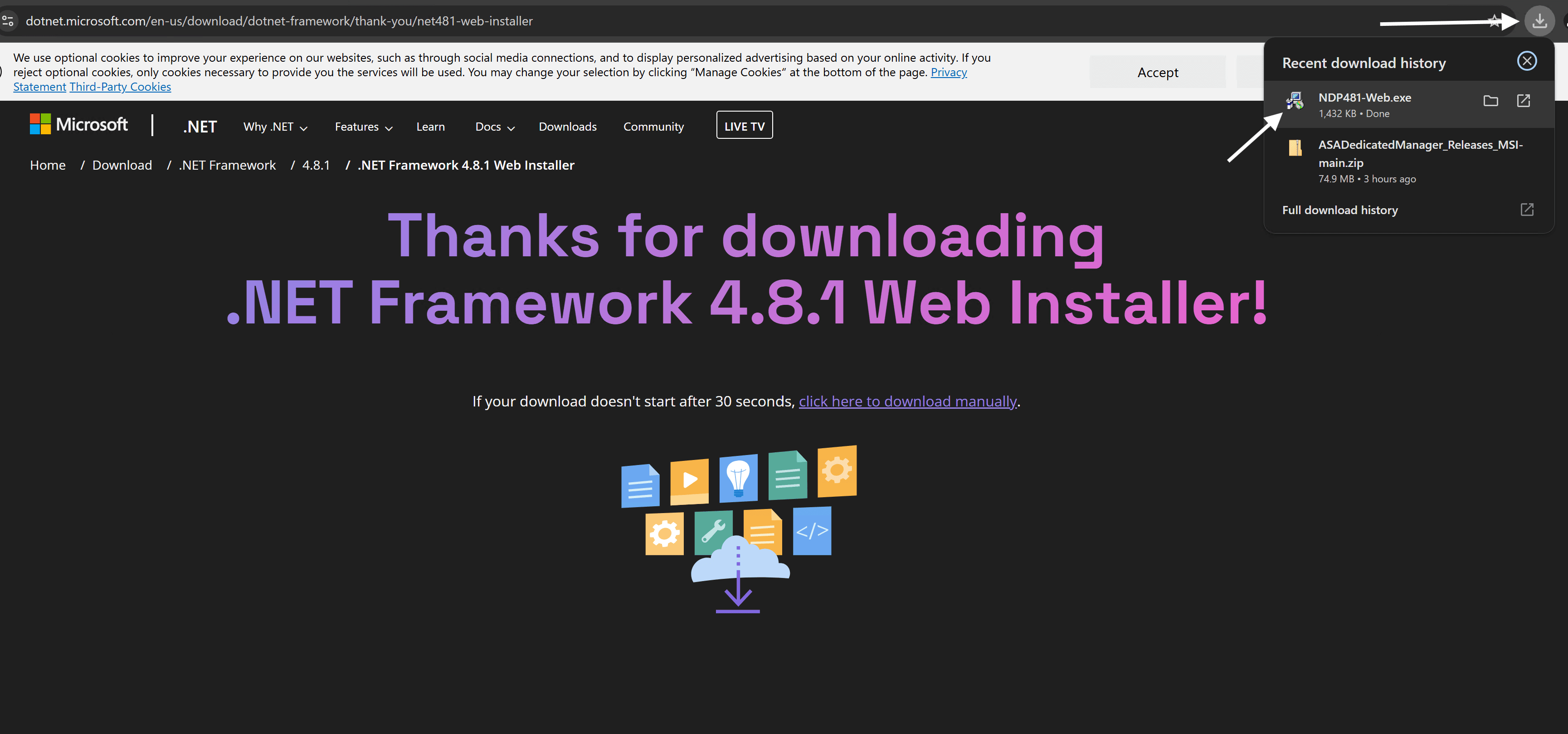Click the site information icon in address bar

point(8,21)
